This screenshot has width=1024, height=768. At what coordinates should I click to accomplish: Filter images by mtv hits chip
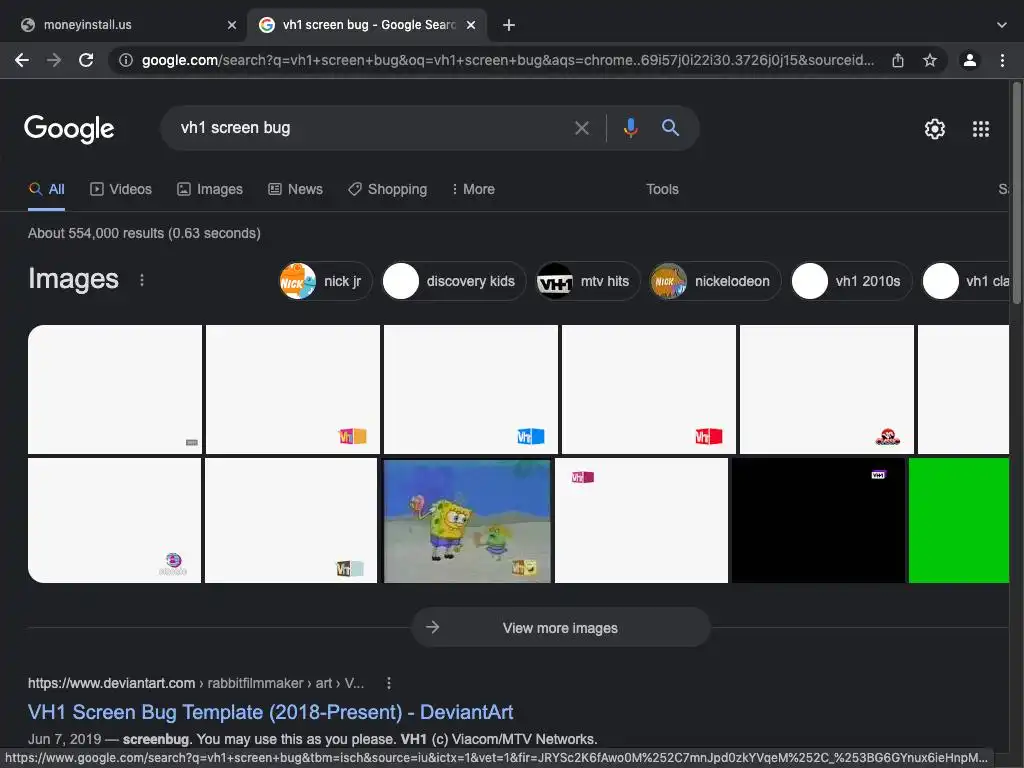click(588, 281)
